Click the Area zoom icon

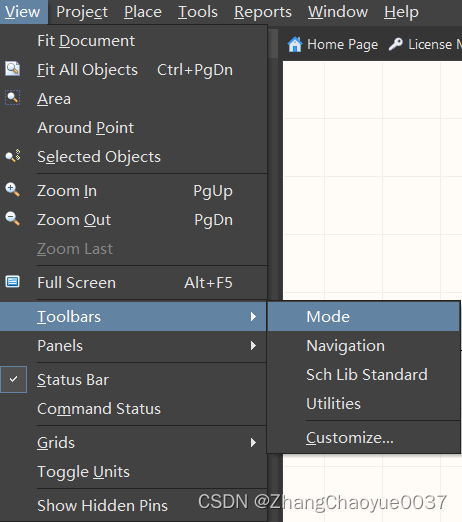tap(13, 98)
